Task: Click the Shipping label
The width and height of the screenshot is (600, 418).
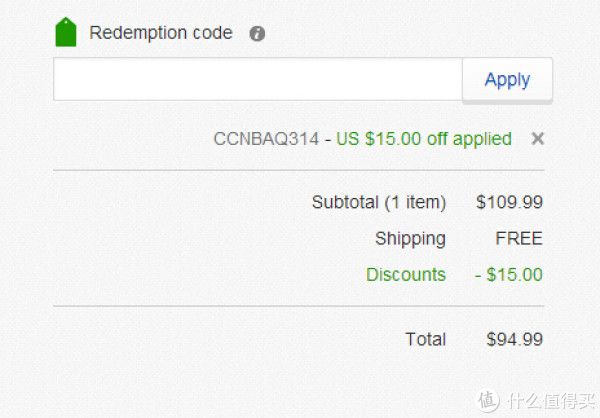Action: click(410, 239)
